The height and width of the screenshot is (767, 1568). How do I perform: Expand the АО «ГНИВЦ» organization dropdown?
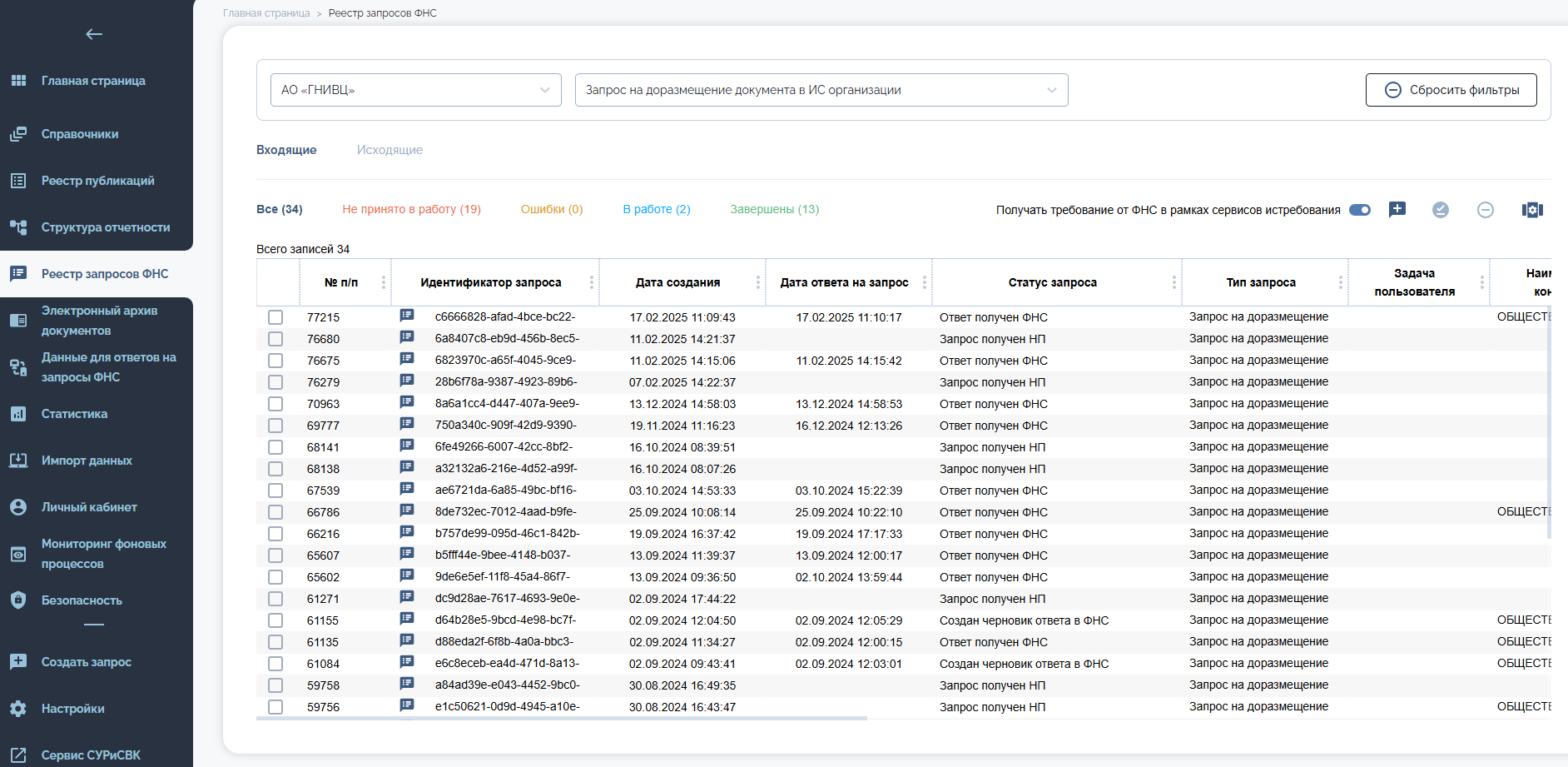(416, 90)
